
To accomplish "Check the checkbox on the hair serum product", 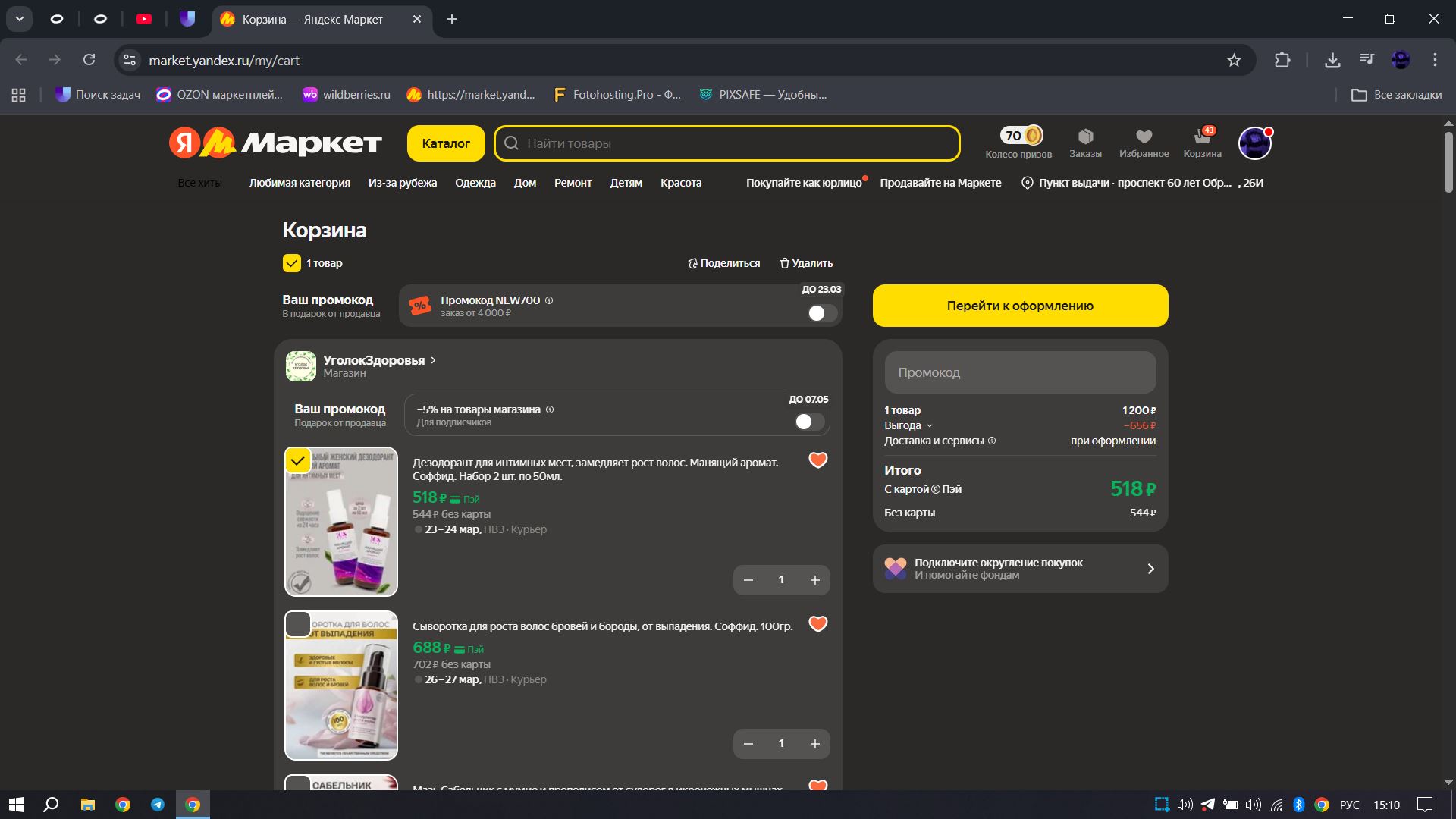I will (297, 624).
